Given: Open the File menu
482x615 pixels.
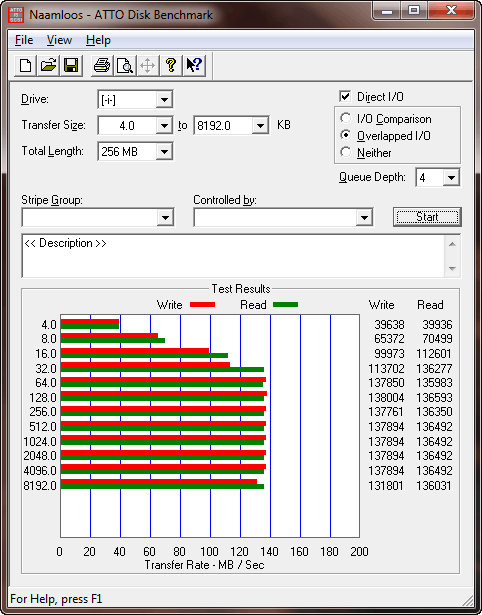Looking at the screenshot, I should coord(24,40).
